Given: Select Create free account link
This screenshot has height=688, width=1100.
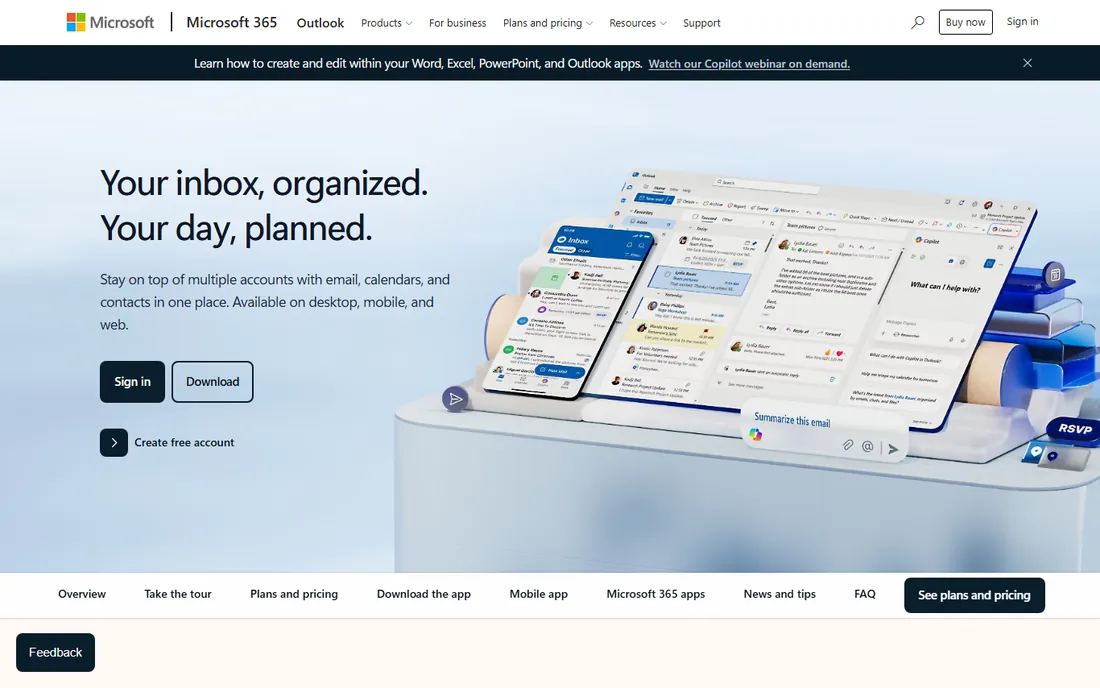Looking at the screenshot, I should point(185,443).
